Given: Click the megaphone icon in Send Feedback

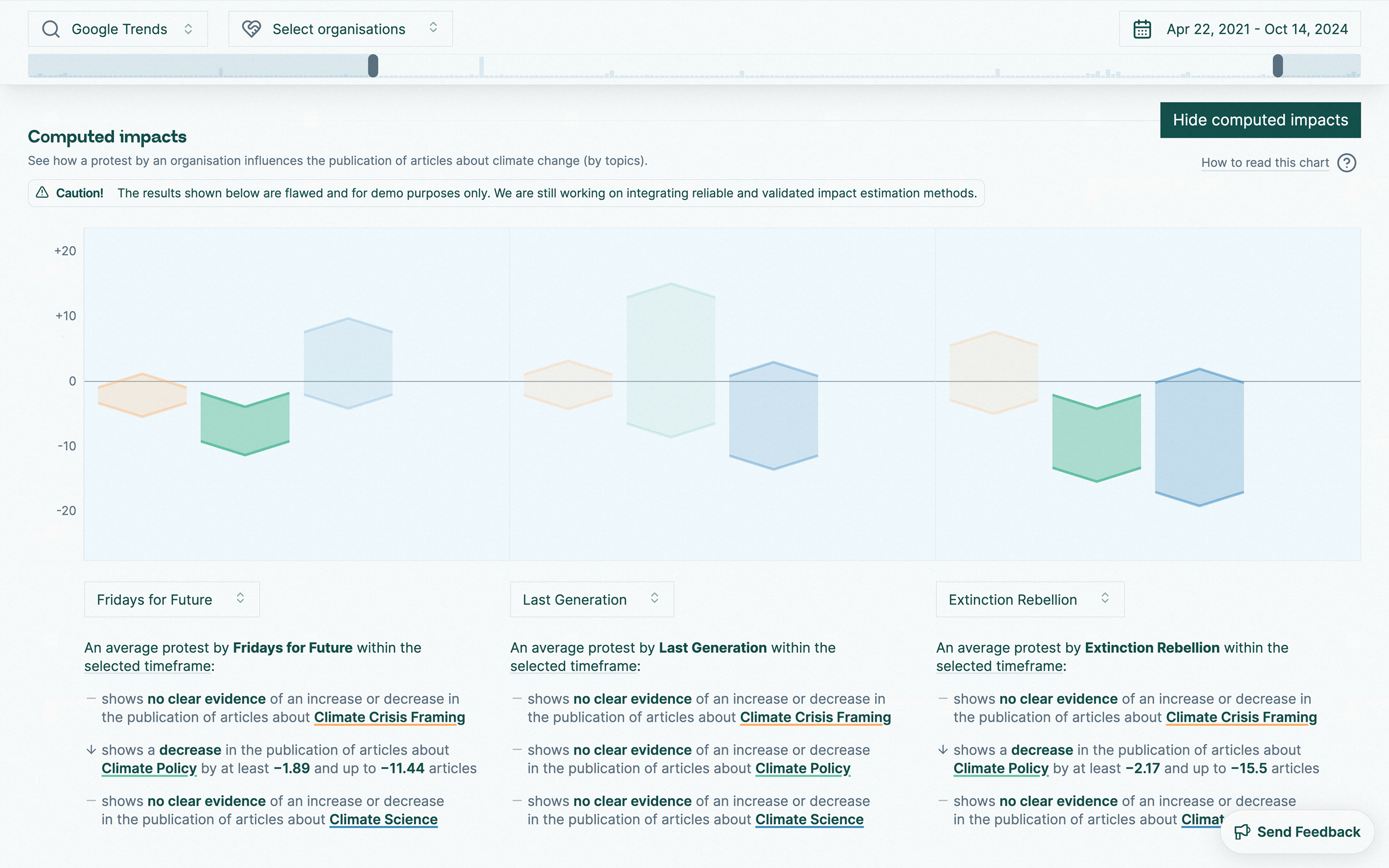Looking at the screenshot, I should tap(1243, 832).
